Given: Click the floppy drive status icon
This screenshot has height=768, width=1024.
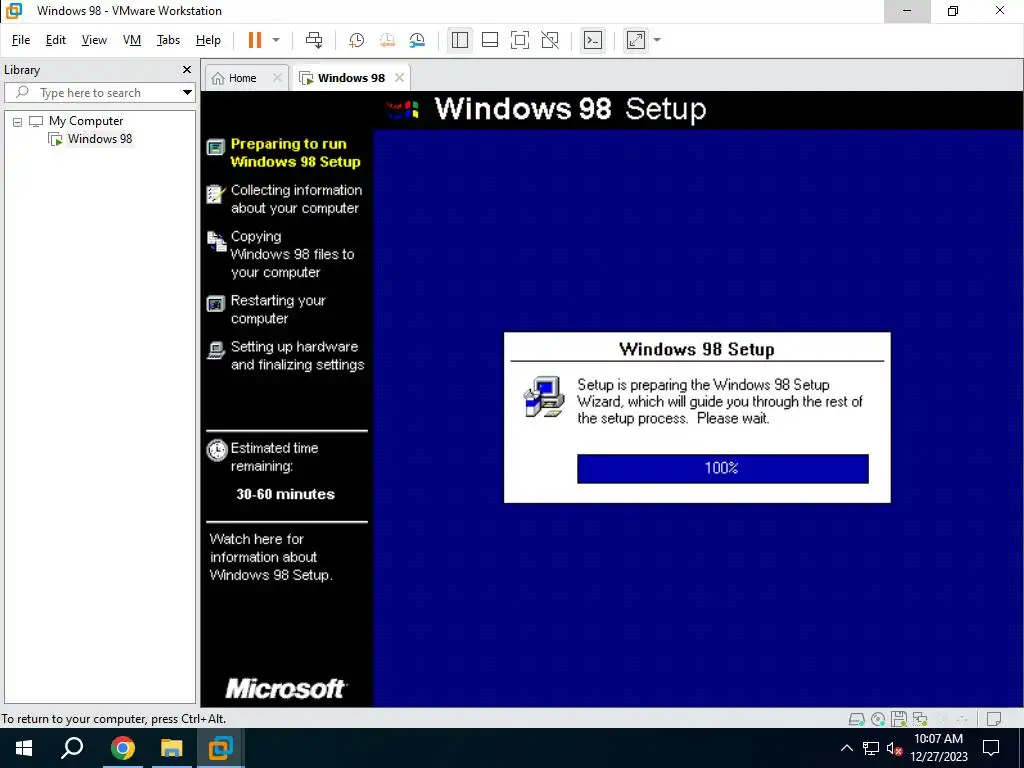Looking at the screenshot, I should tap(899, 719).
